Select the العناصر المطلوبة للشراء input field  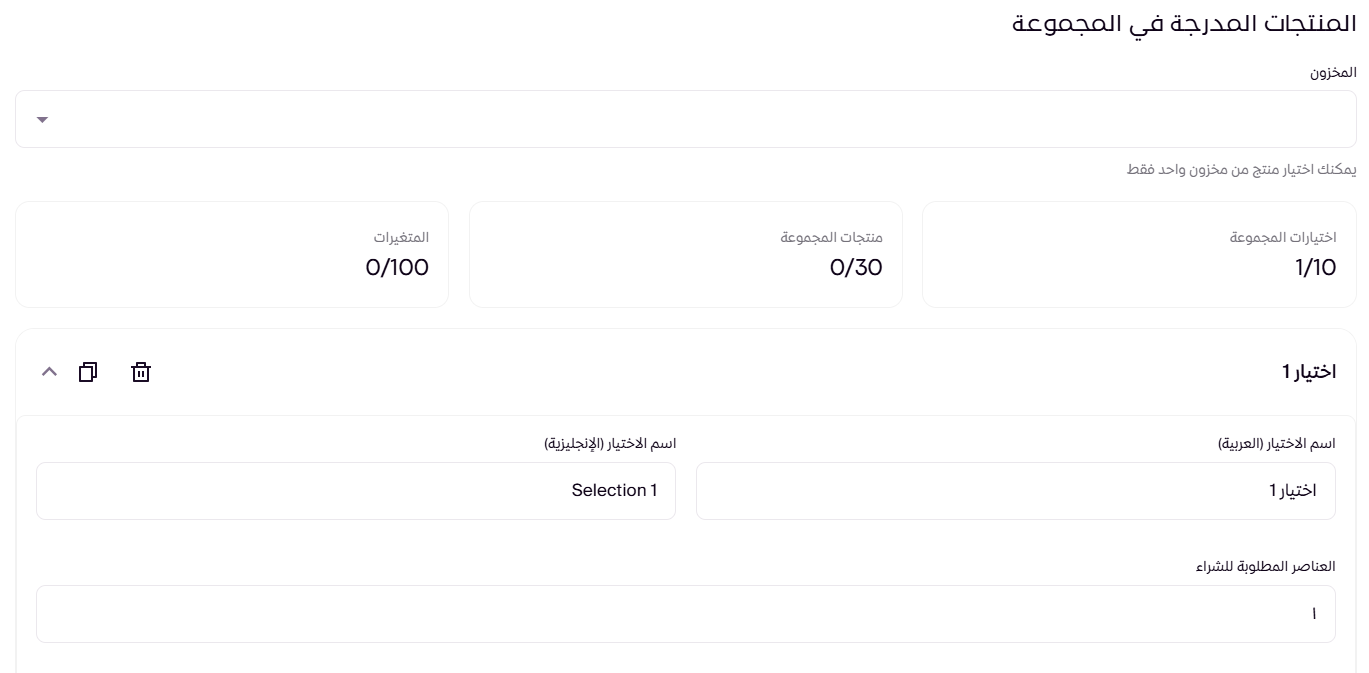tap(685, 613)
